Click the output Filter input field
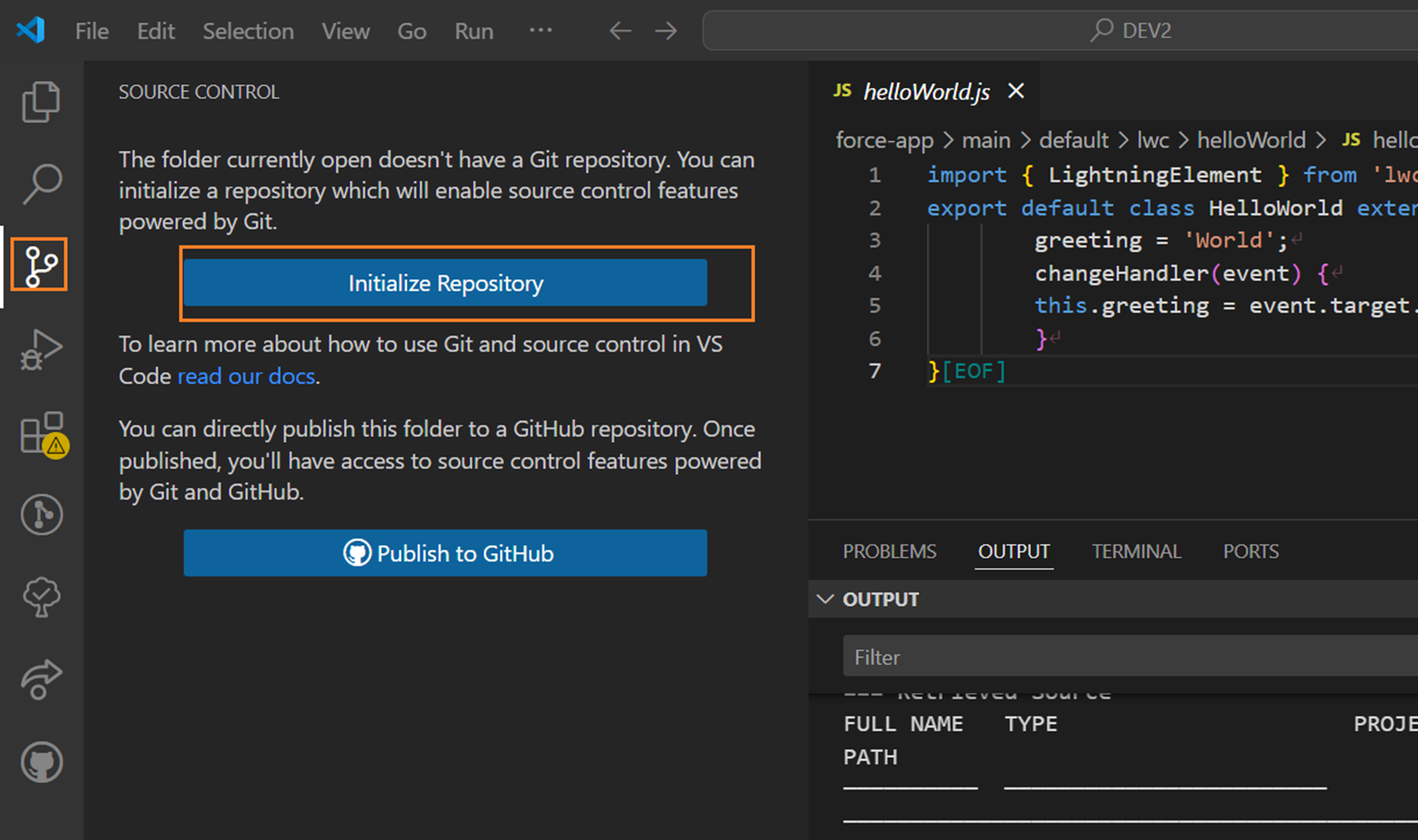Image resolution: width=1418 pixels, height=840 pixels. pos(1131,656)
